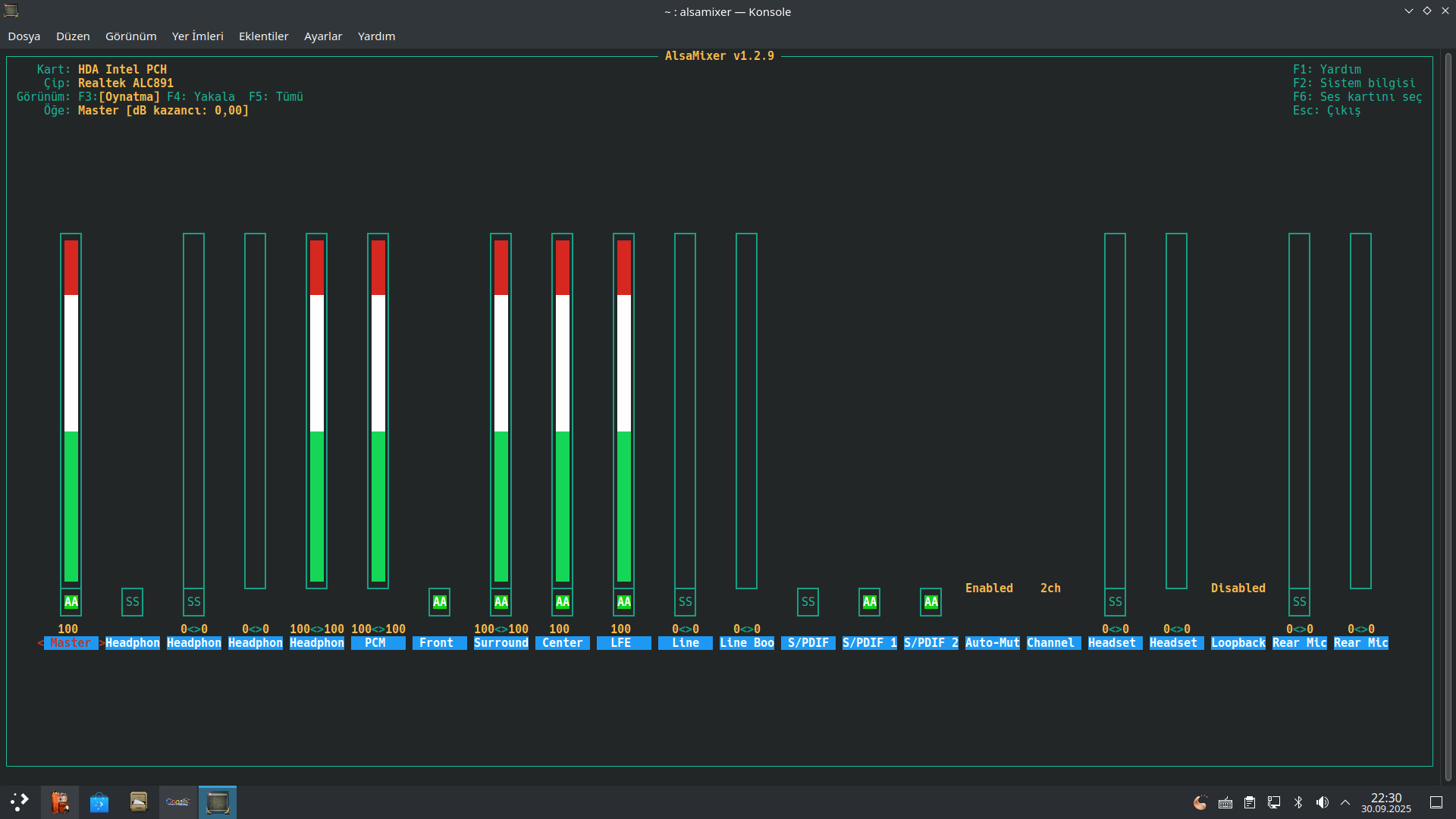Image resolution: width=1456 pixels, height=819 pixels.
Task: Open the volume speaker tray icon
Action: (x=1323, y=802)
